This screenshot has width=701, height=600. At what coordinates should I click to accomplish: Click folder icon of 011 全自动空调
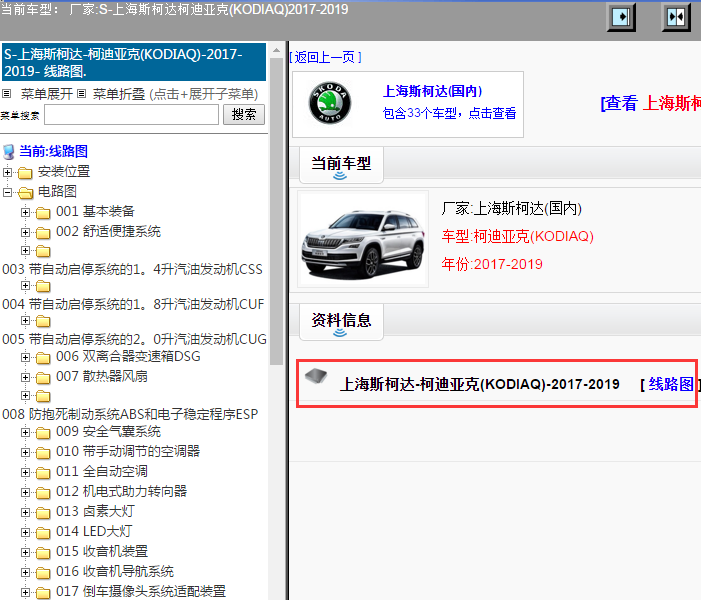[x=43, y=473]
